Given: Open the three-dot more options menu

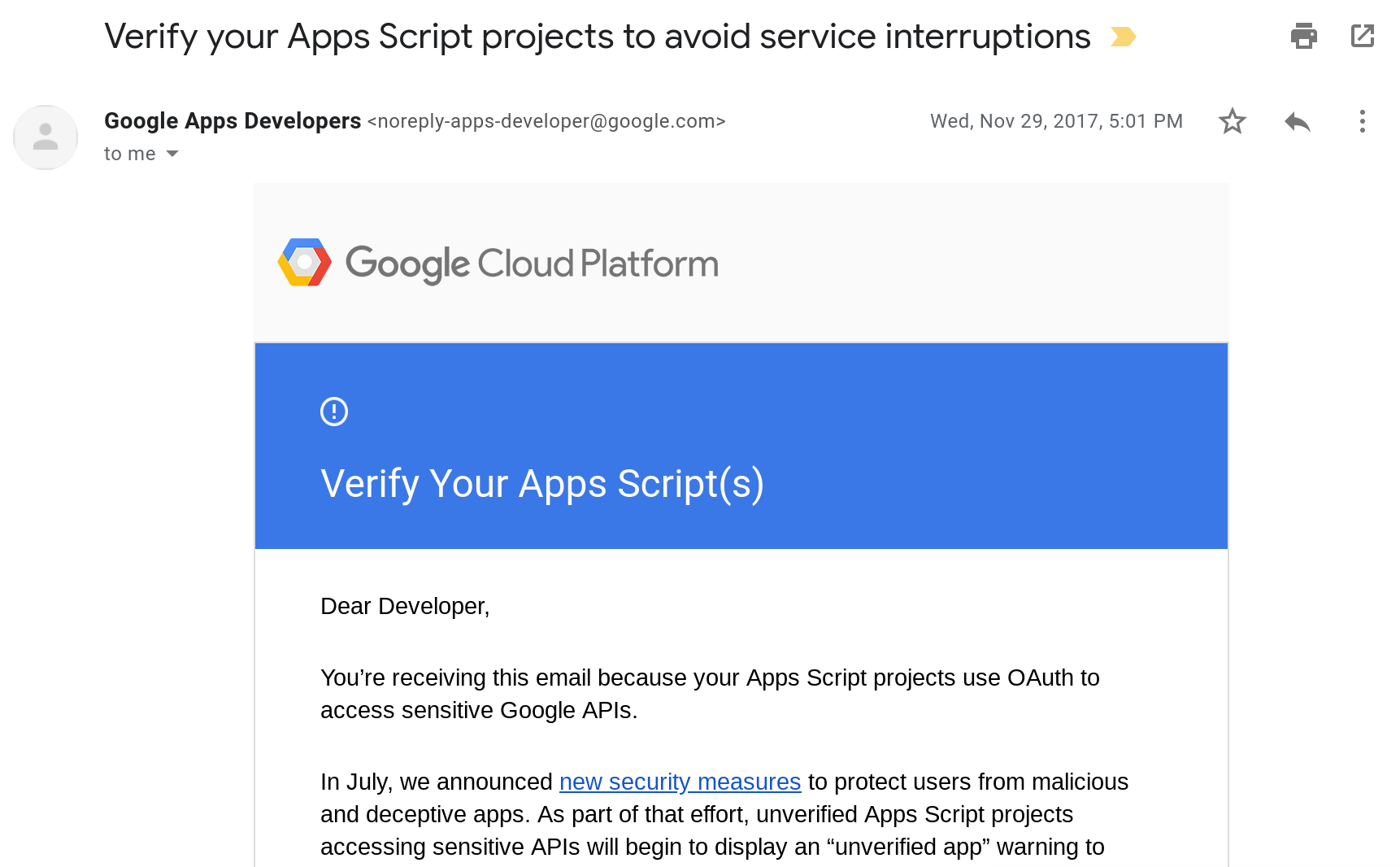Looking at the screenshot, I should pyautogui.click(x=1363, y=121).
